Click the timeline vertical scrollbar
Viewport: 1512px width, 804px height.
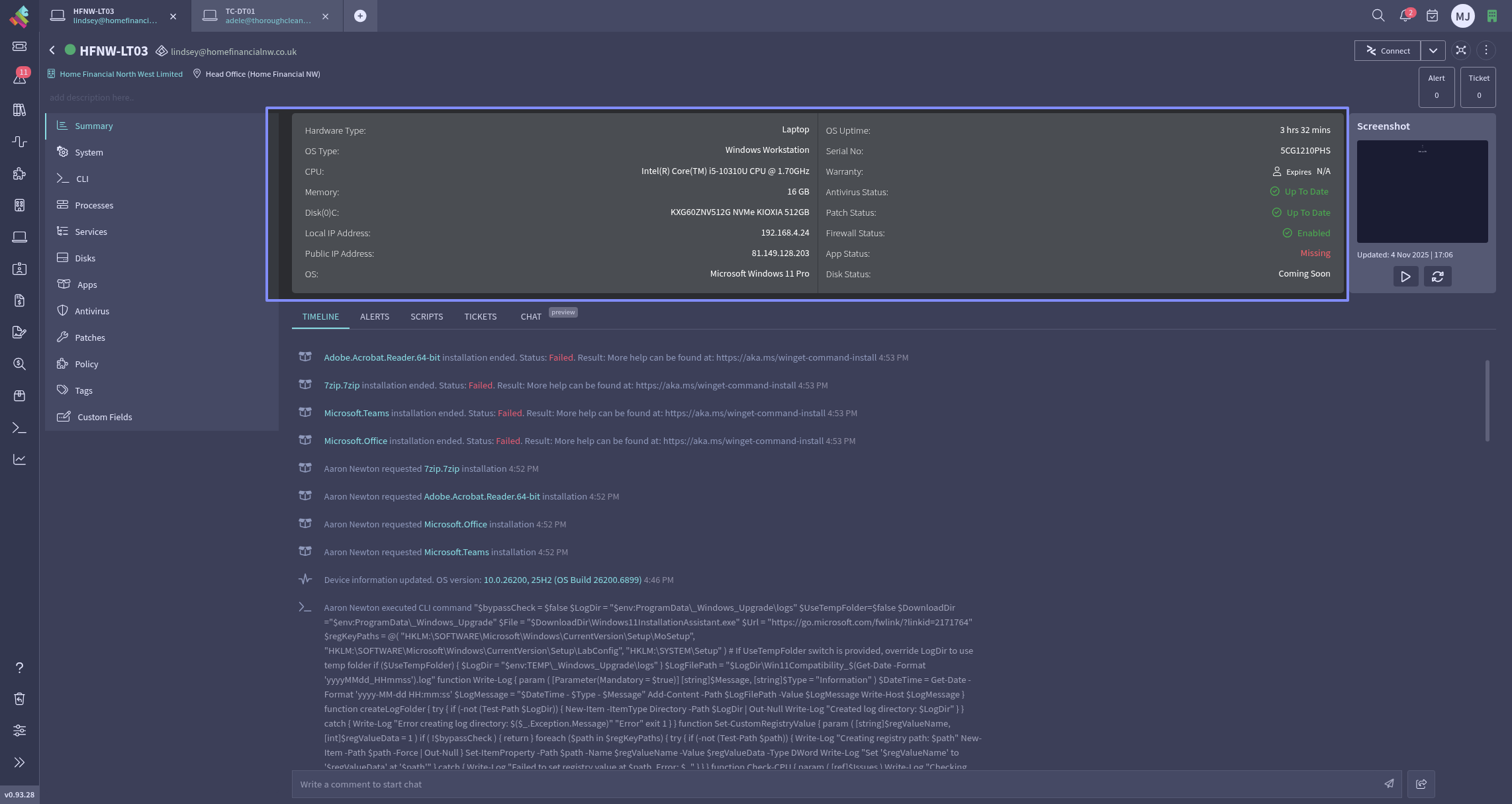(x=1487, y=400)
